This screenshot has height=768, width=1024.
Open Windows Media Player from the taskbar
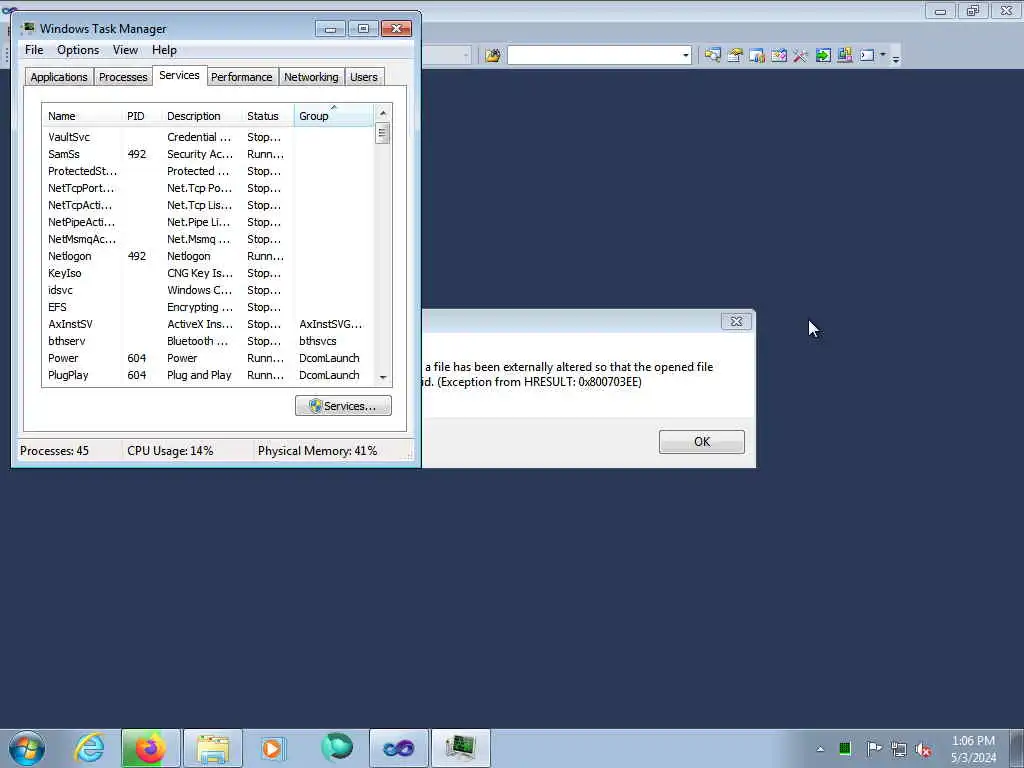pyautogui.click(x=272, y=748)
